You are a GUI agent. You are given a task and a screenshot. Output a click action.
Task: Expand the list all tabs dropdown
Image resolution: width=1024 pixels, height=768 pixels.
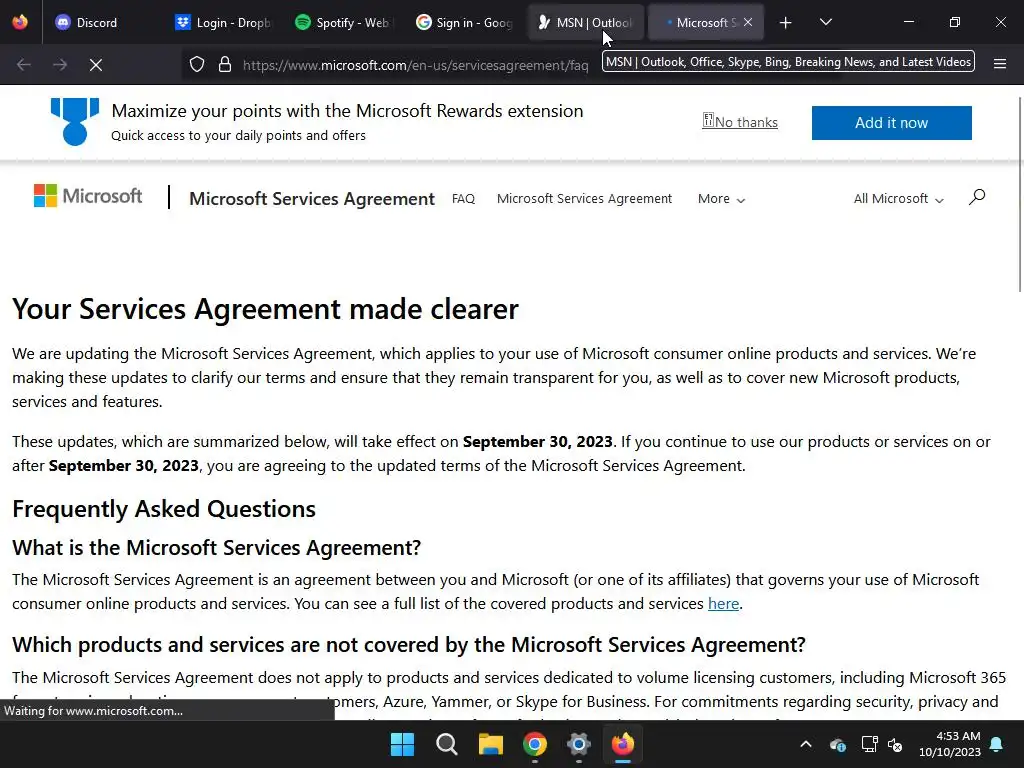tap(825, 22)
